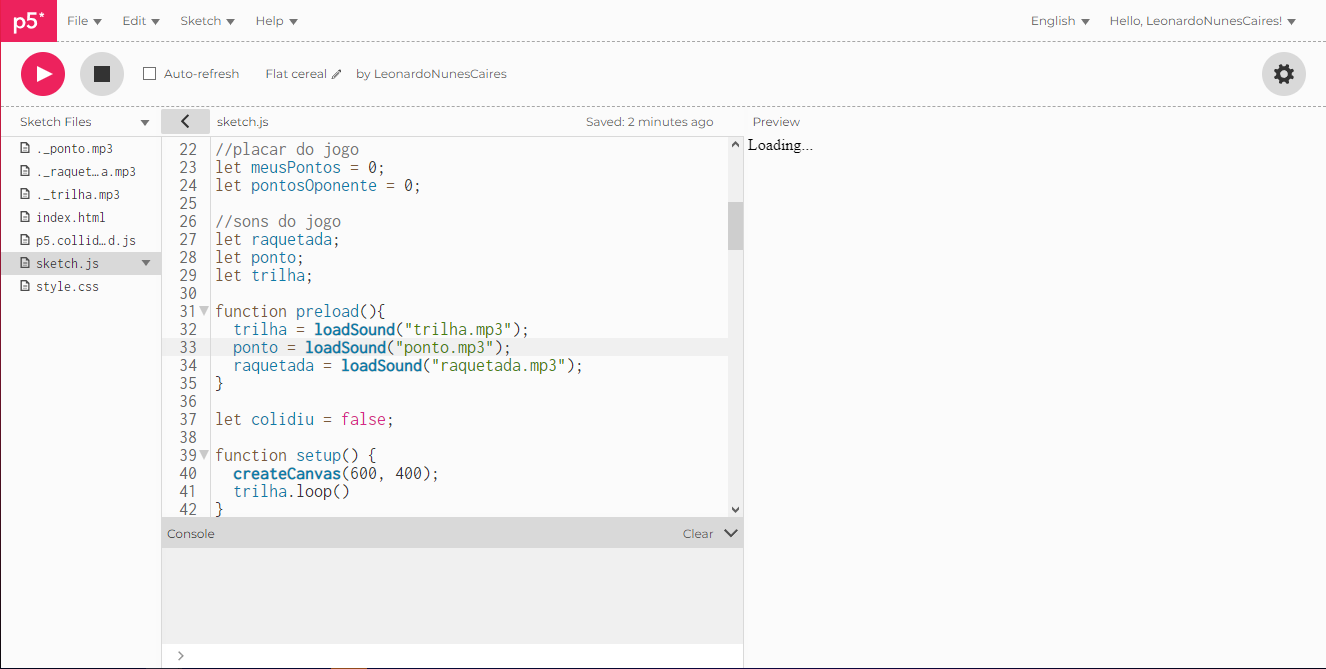Click the sketch name Flat cereal

[296, 74]
